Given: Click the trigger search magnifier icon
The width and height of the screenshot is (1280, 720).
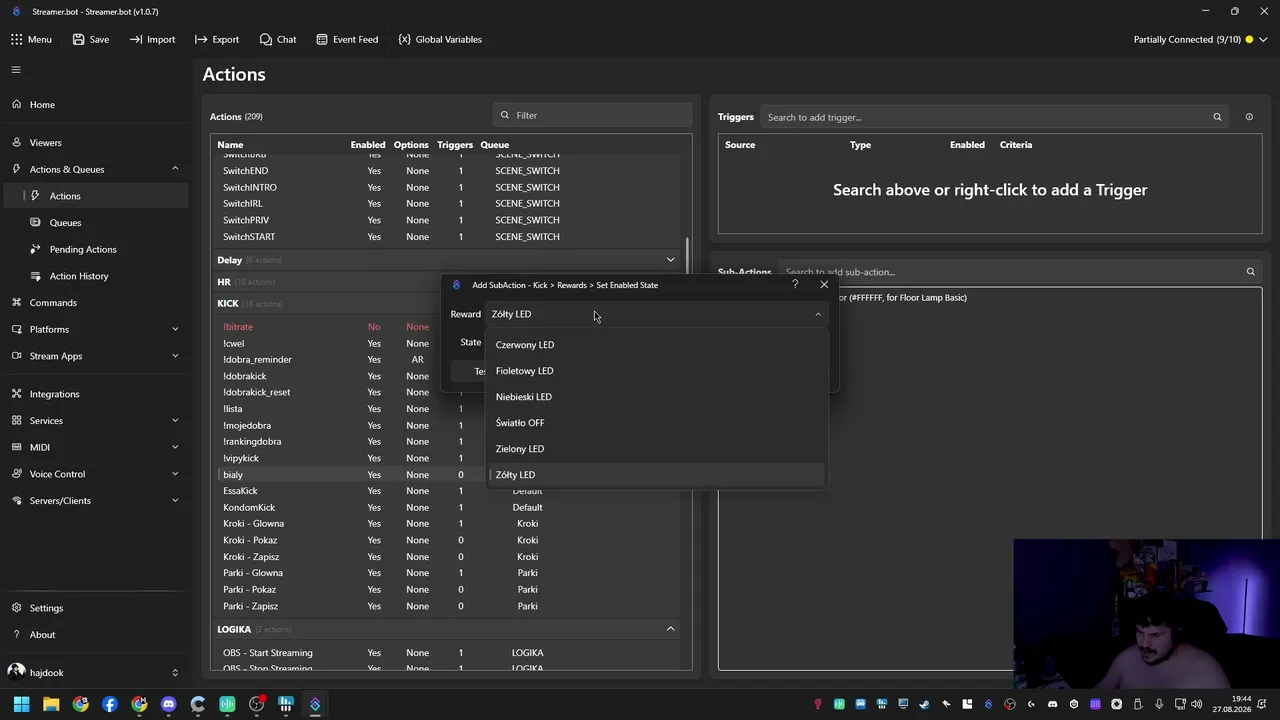Looking at the screenshot, I should 1217,117.
